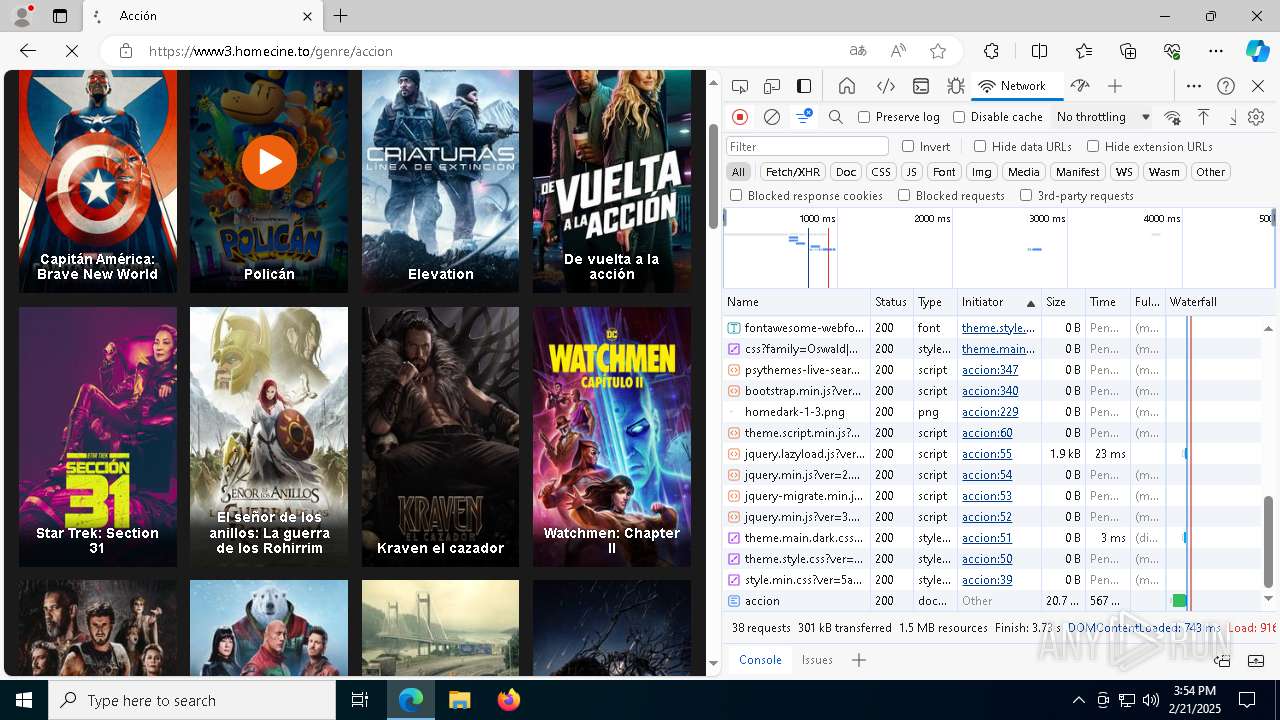Toggle the network filter funnel icon
The width and height of the screenshot is (1280, 720).
803,117
